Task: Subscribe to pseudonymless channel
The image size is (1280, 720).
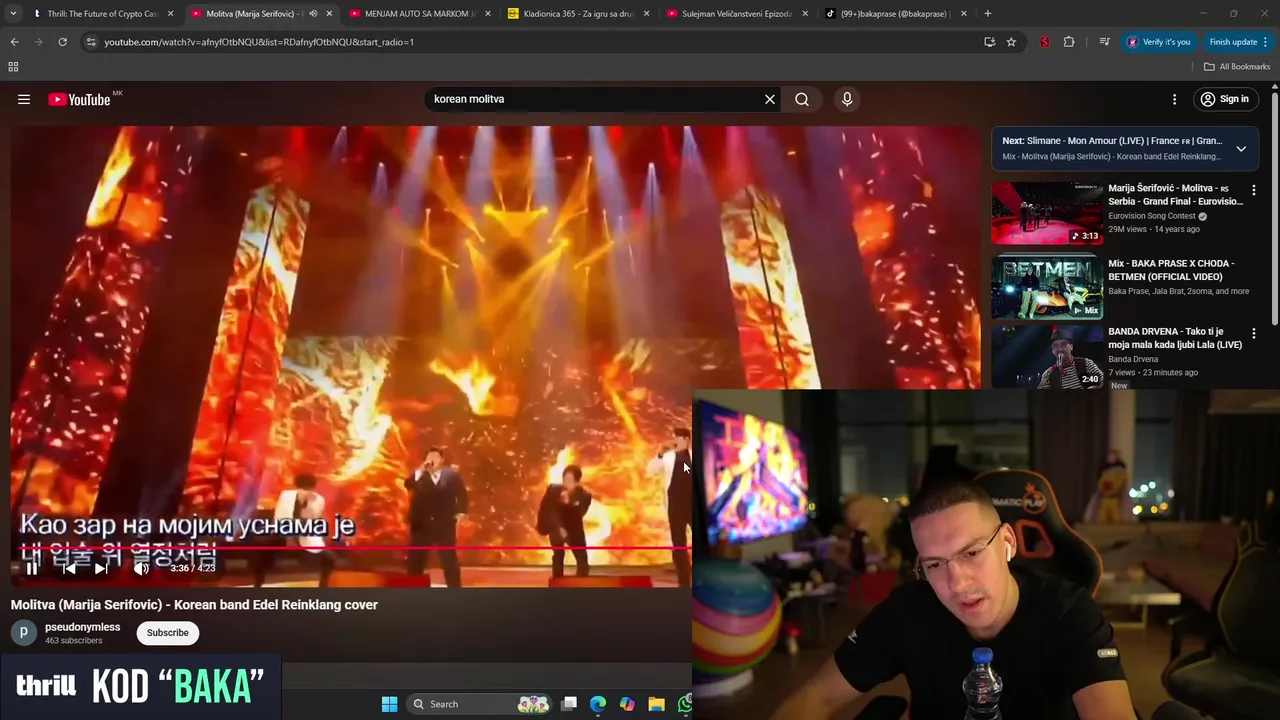Action: pyautogui.click(x=168, y=633)
